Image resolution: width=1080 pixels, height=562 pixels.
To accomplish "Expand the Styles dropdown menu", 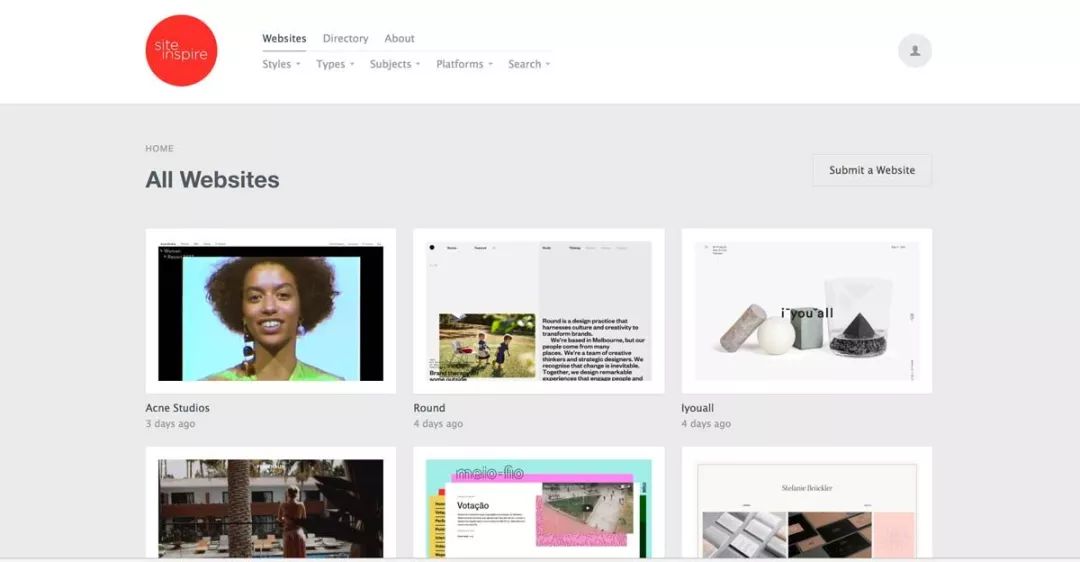I will click(x=281, y=64).
